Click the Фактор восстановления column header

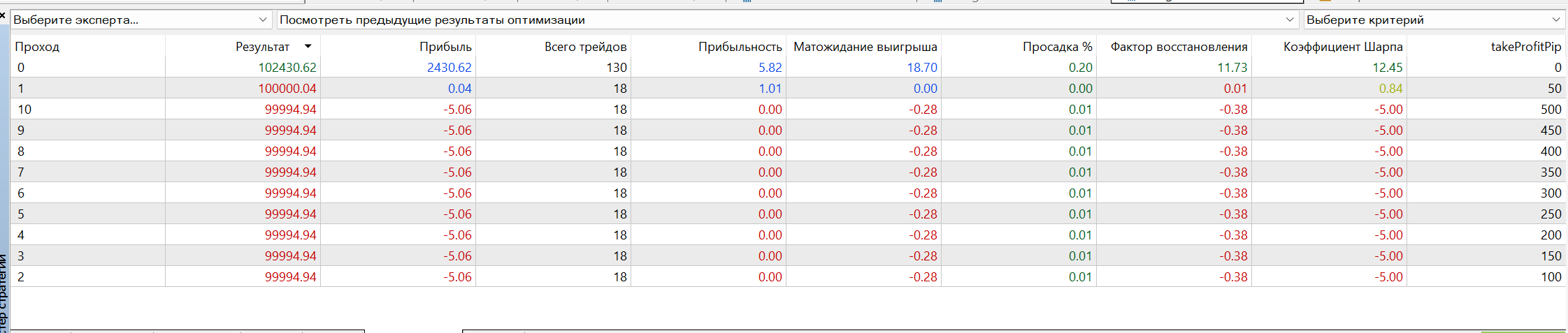coord(1179,47)
